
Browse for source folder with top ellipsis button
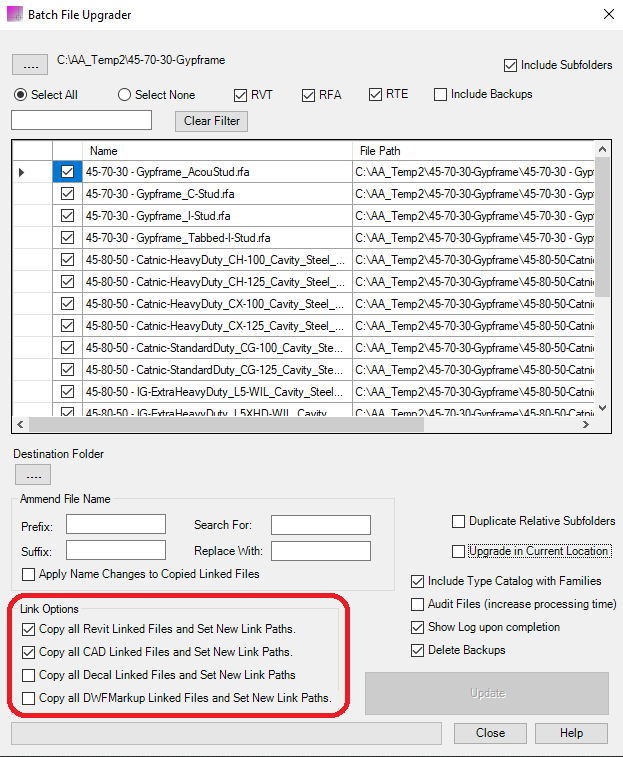30,64
